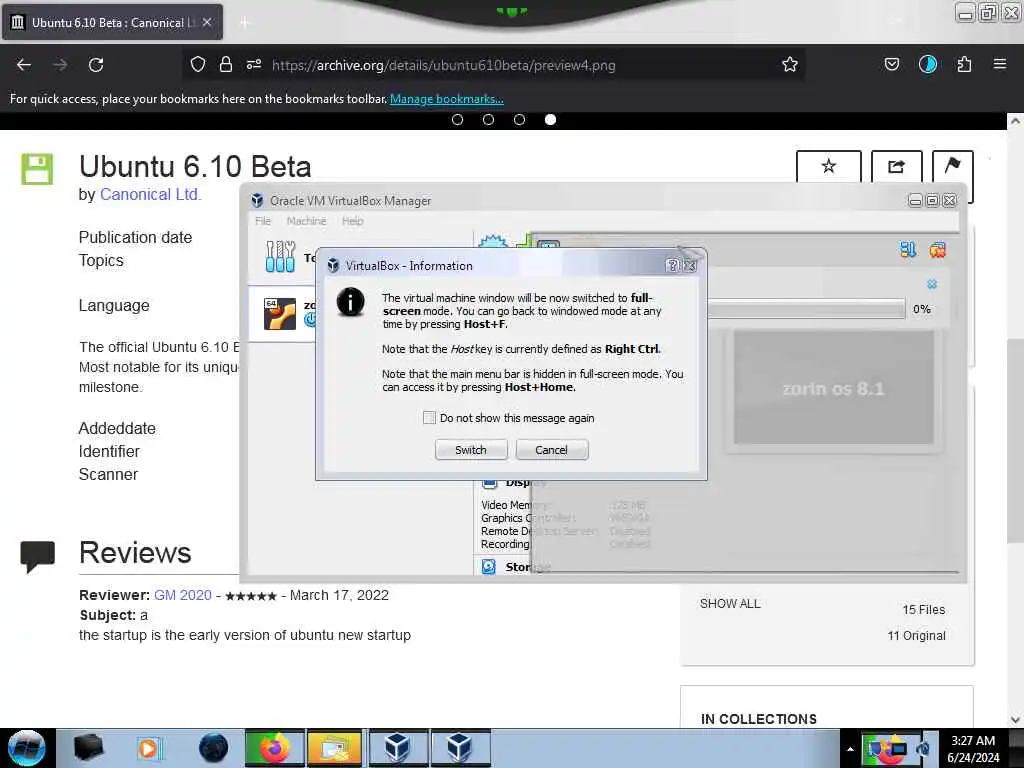Click the Cancel button in the VirtualBox dialog
The image size is (1024, 768).
552,450
